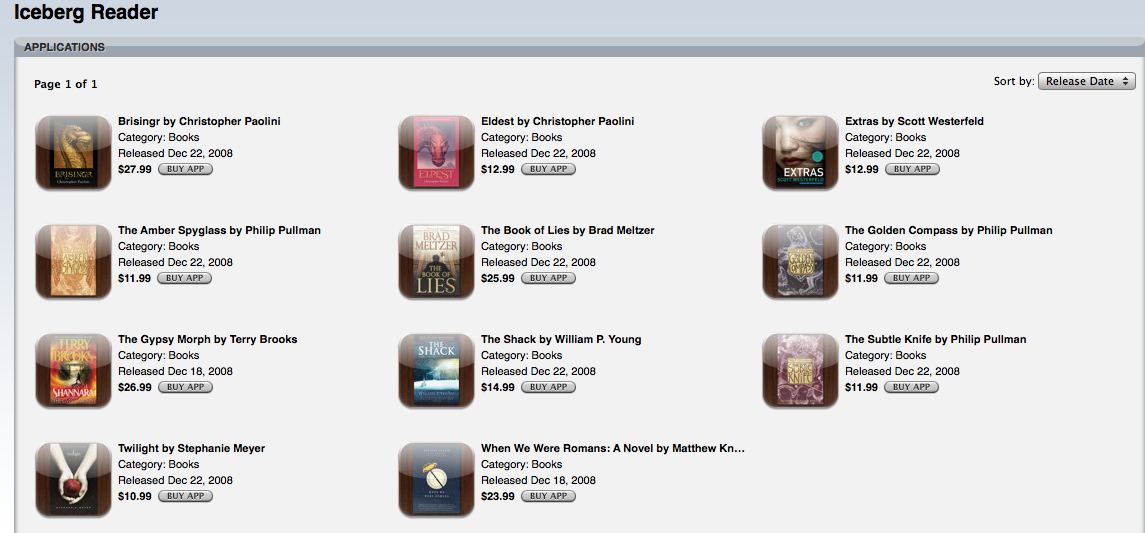The height and width of the screenshot is (533, 1145).
Task: Open The Book of Lies icon
Action: pyautogui.click(x=436, y=261)
